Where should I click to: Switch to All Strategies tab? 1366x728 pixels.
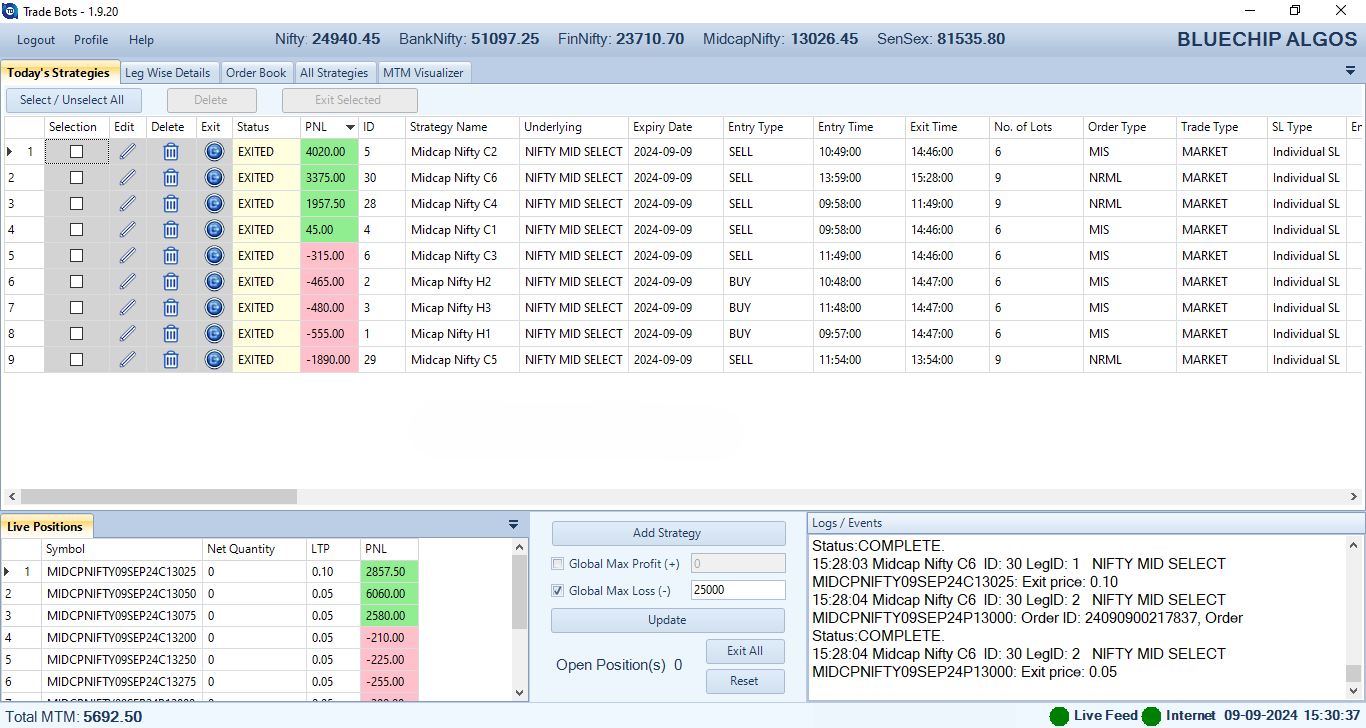tap(334, 73)
